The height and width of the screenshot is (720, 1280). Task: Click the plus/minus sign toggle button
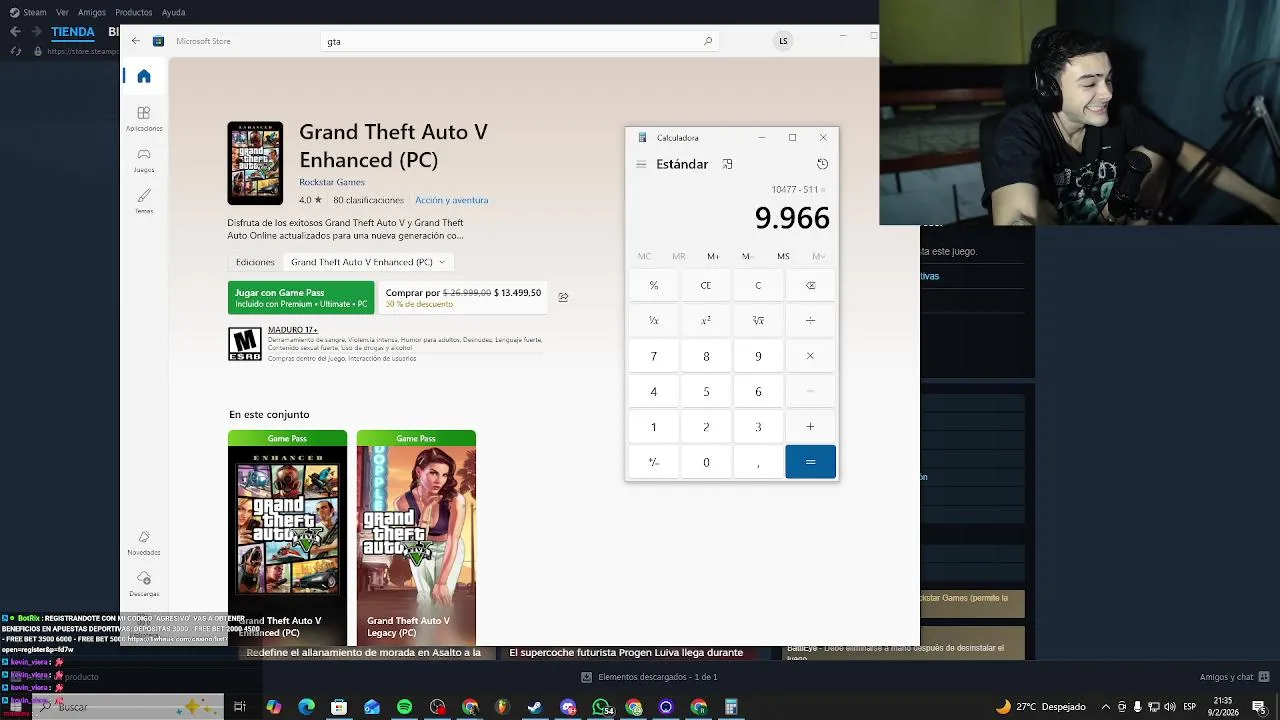[654, 462]
